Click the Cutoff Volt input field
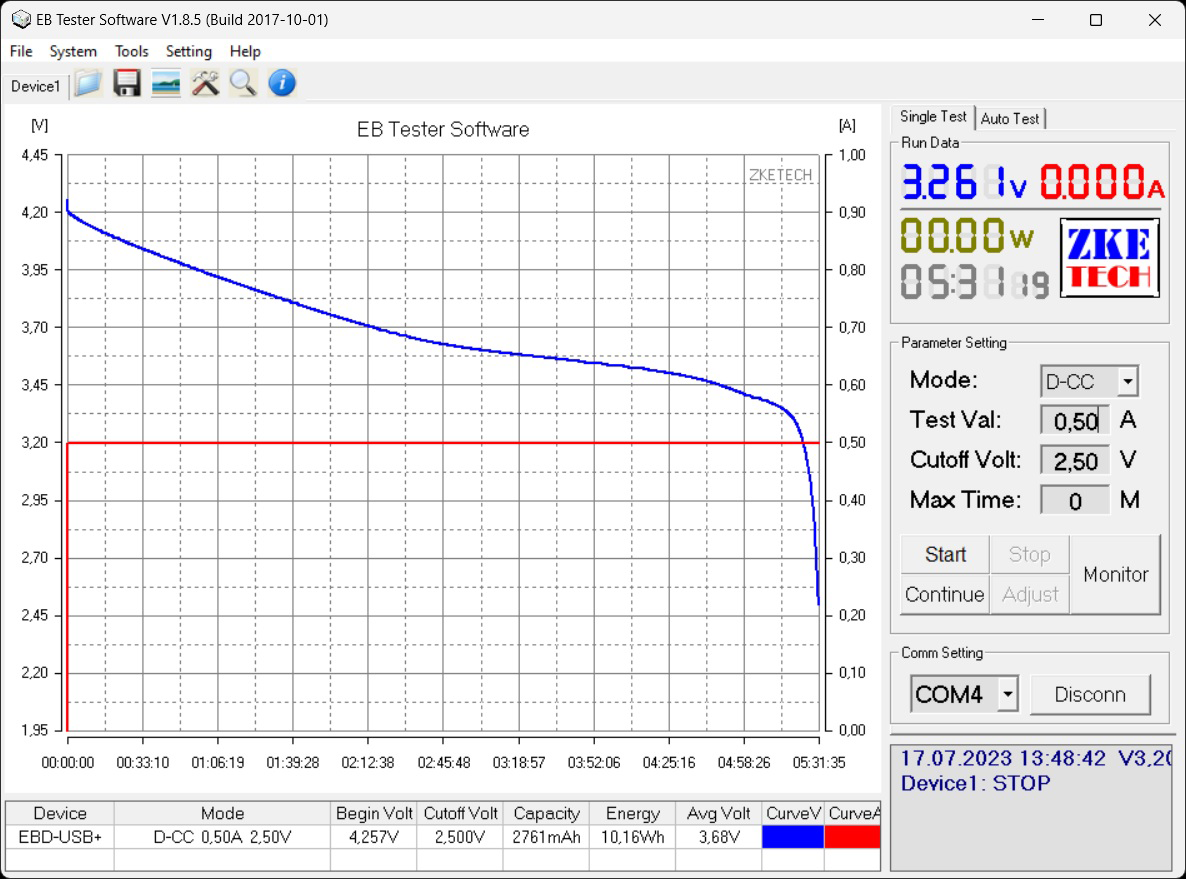1186x879 pixels. [x=1074, y=461]
